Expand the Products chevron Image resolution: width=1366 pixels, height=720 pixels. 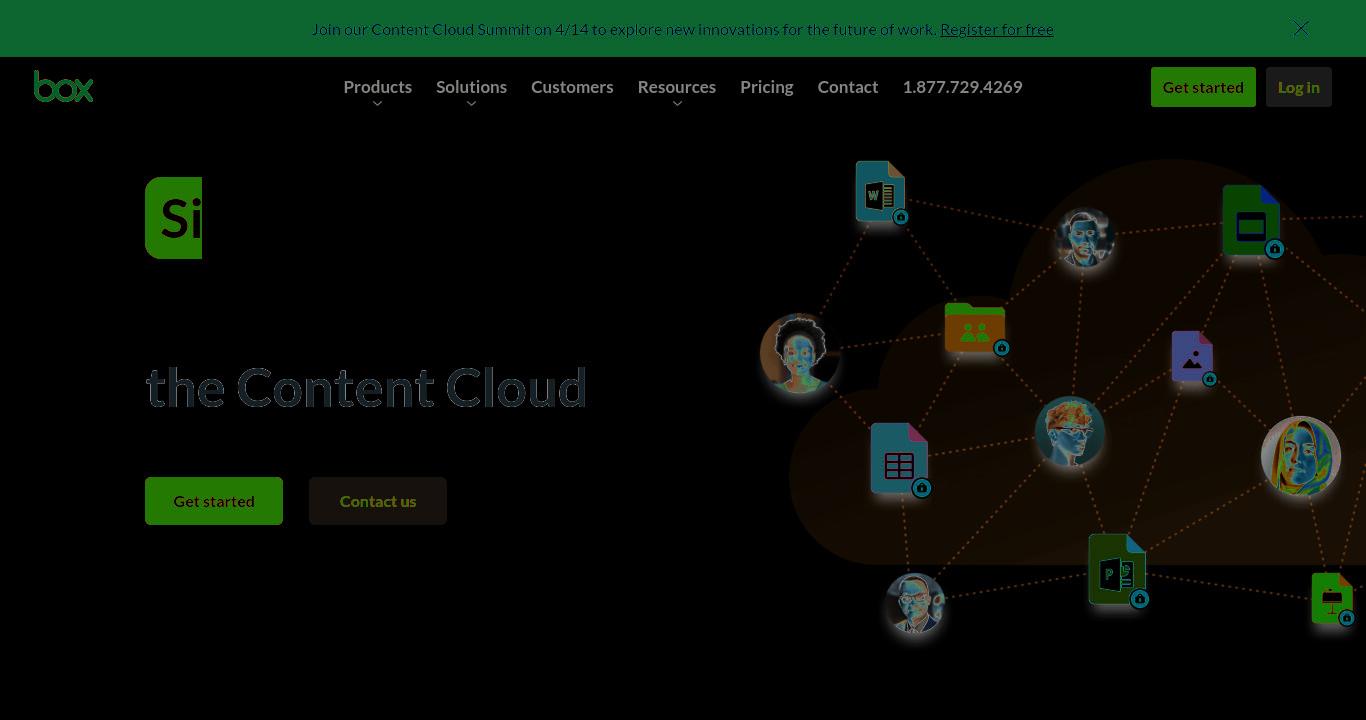coord(377,104)
